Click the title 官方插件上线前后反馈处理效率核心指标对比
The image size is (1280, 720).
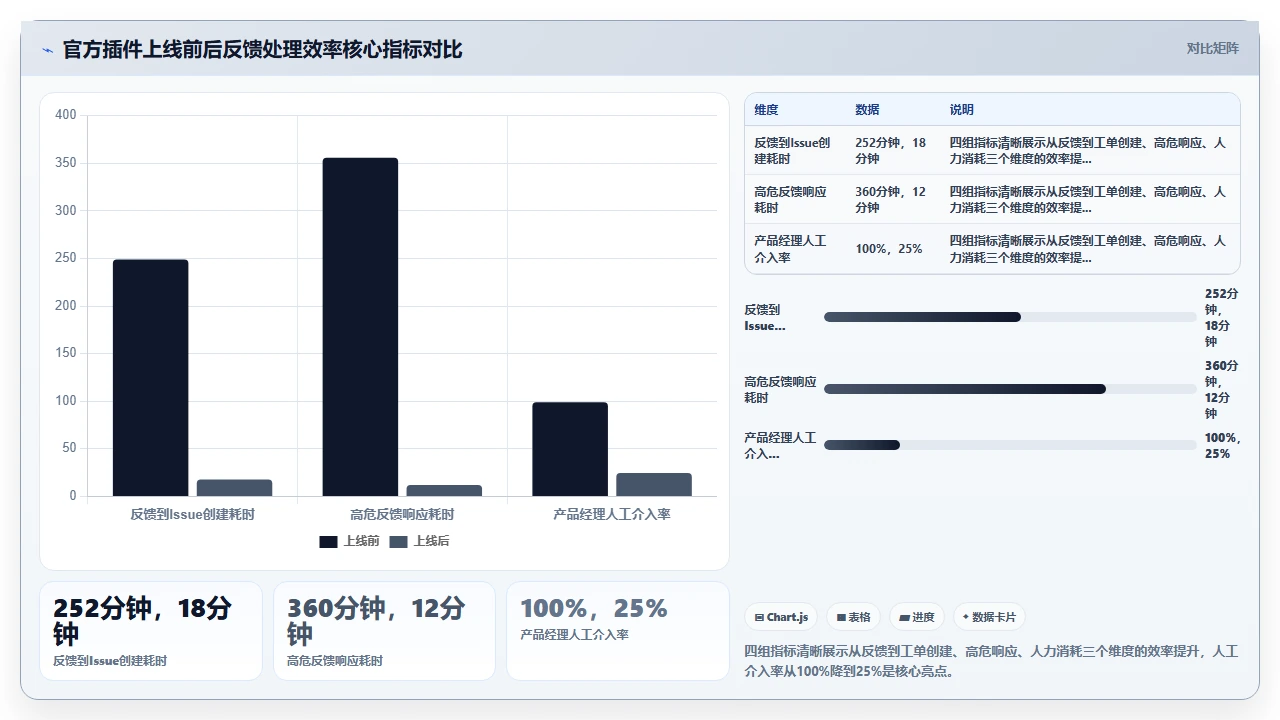(262, 49)
